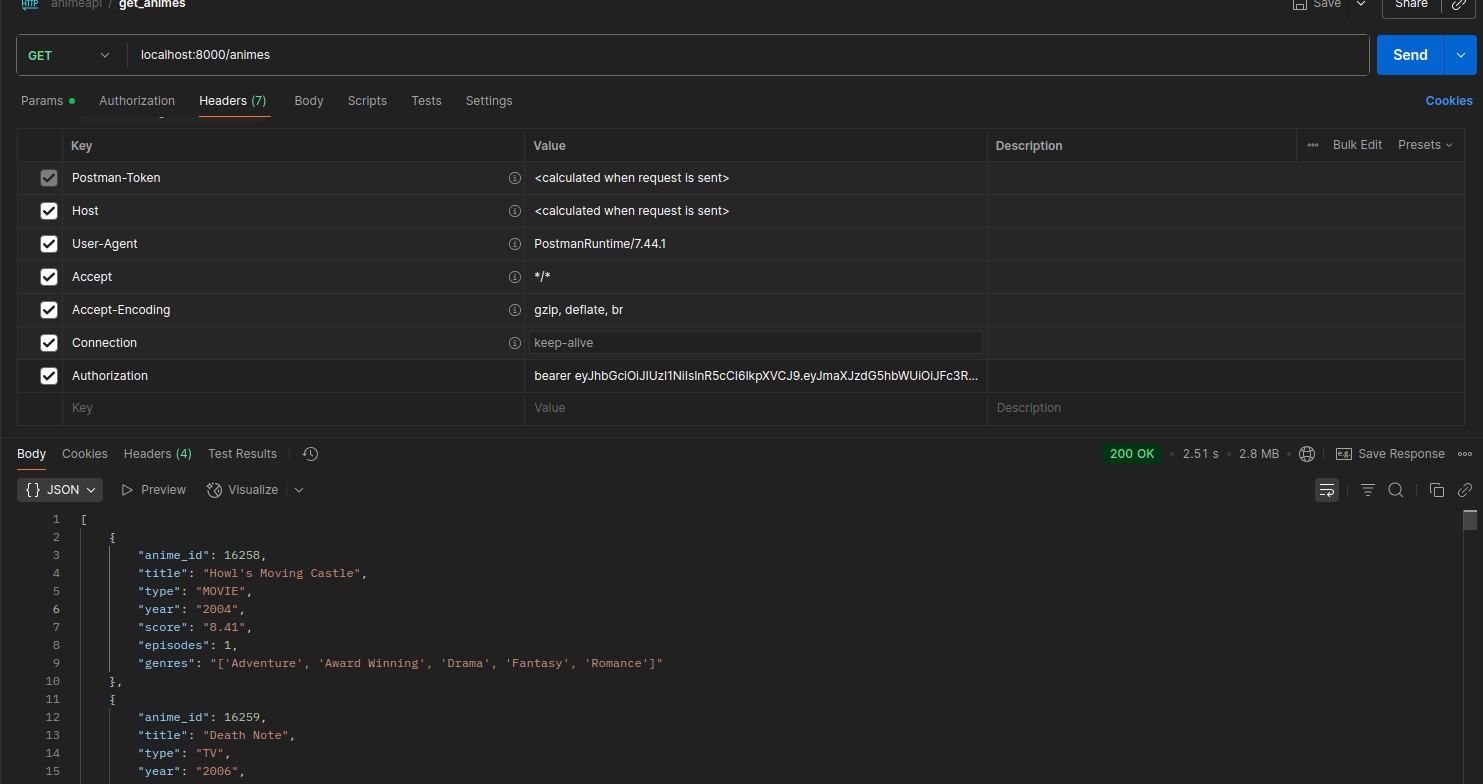This screenshot has height=784, width=1483.
Task: Open the JSON format dropdown
Action: 60,490
